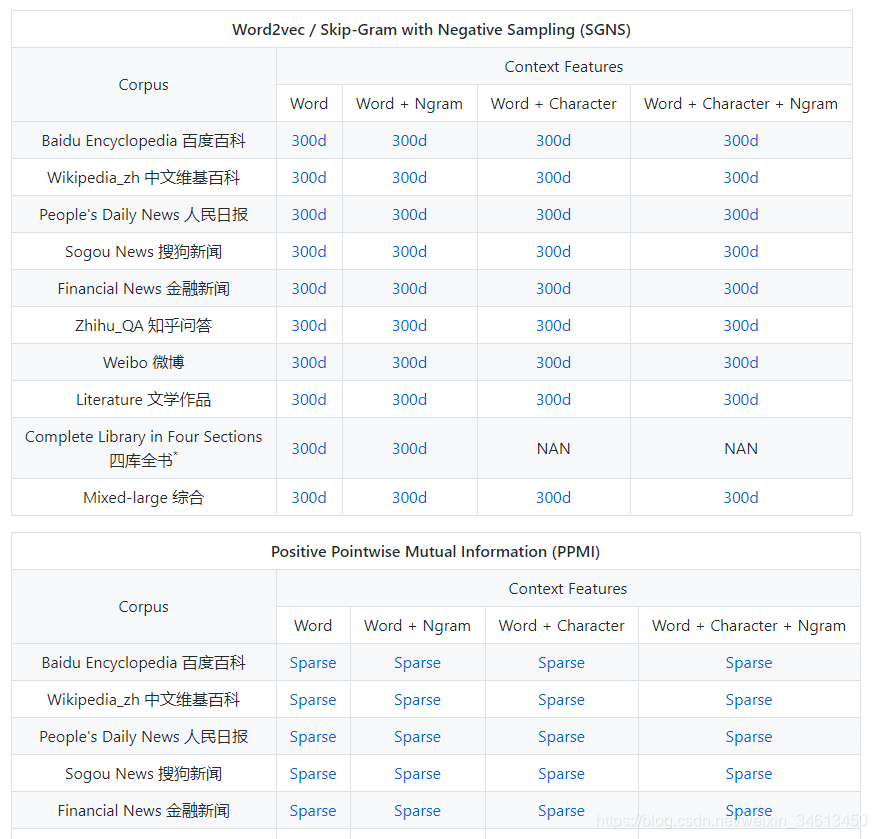This screenshot has height=839, width=877.
Task: Open SGNS Wikipedia_zh Word + Character 300d
Action: tap(554, 177)
